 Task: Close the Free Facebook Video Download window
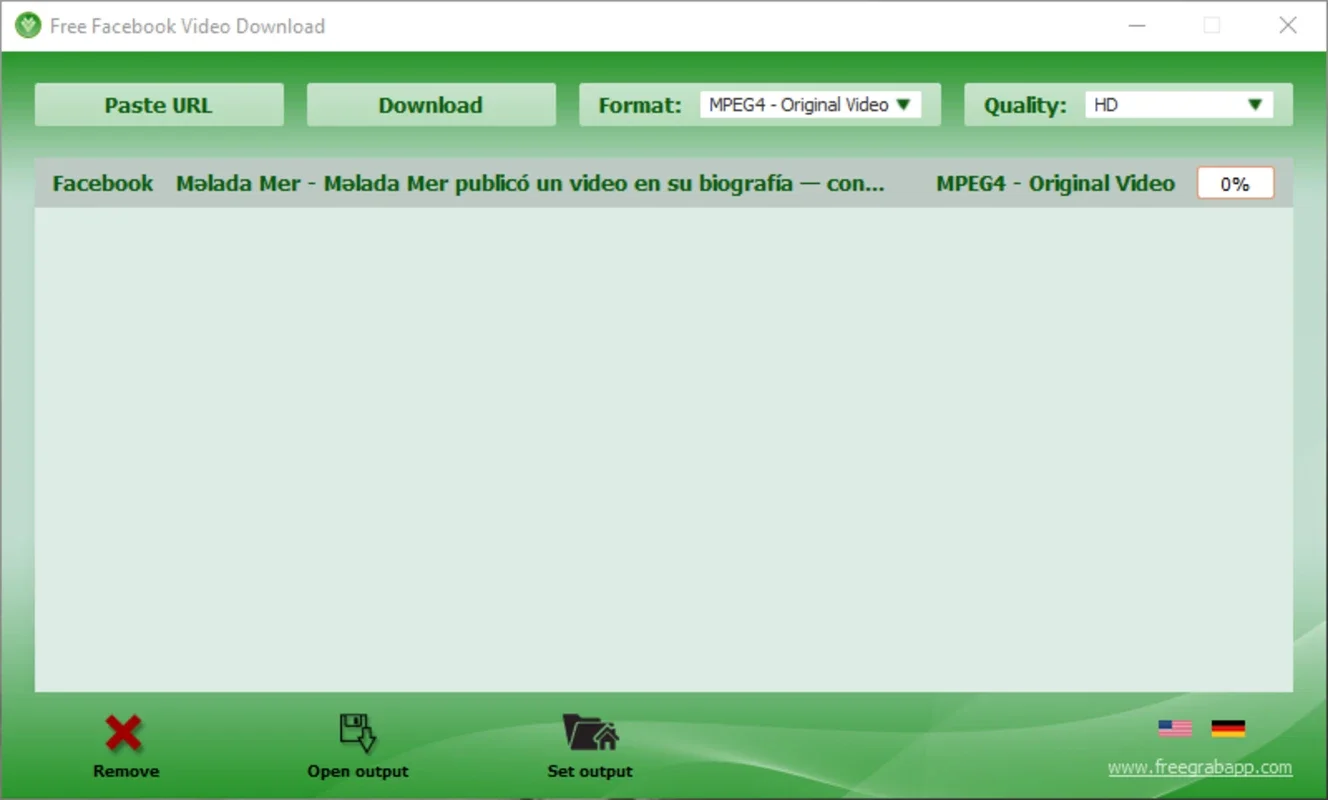[x=1288, y=26]
